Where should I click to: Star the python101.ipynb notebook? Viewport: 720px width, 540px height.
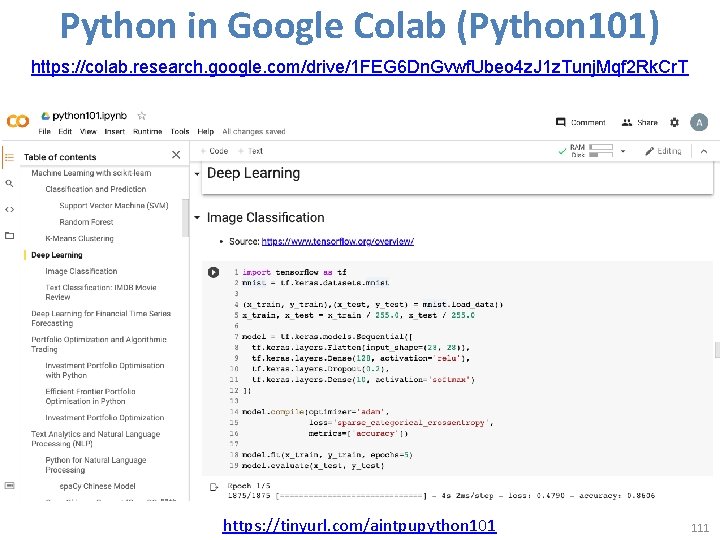click(x=142, y=116)
